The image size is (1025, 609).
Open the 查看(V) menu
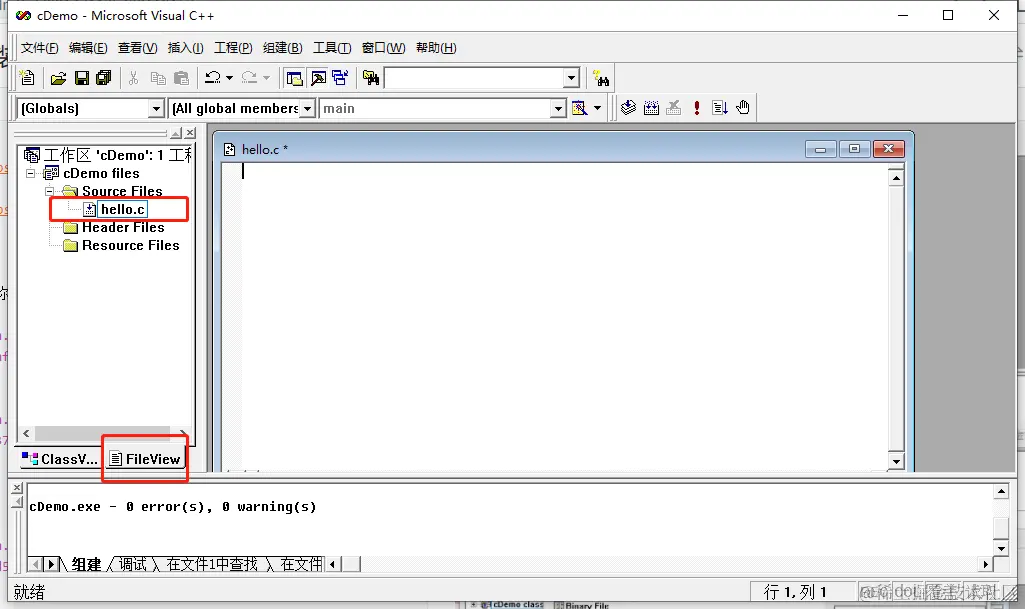pos(137,48)
